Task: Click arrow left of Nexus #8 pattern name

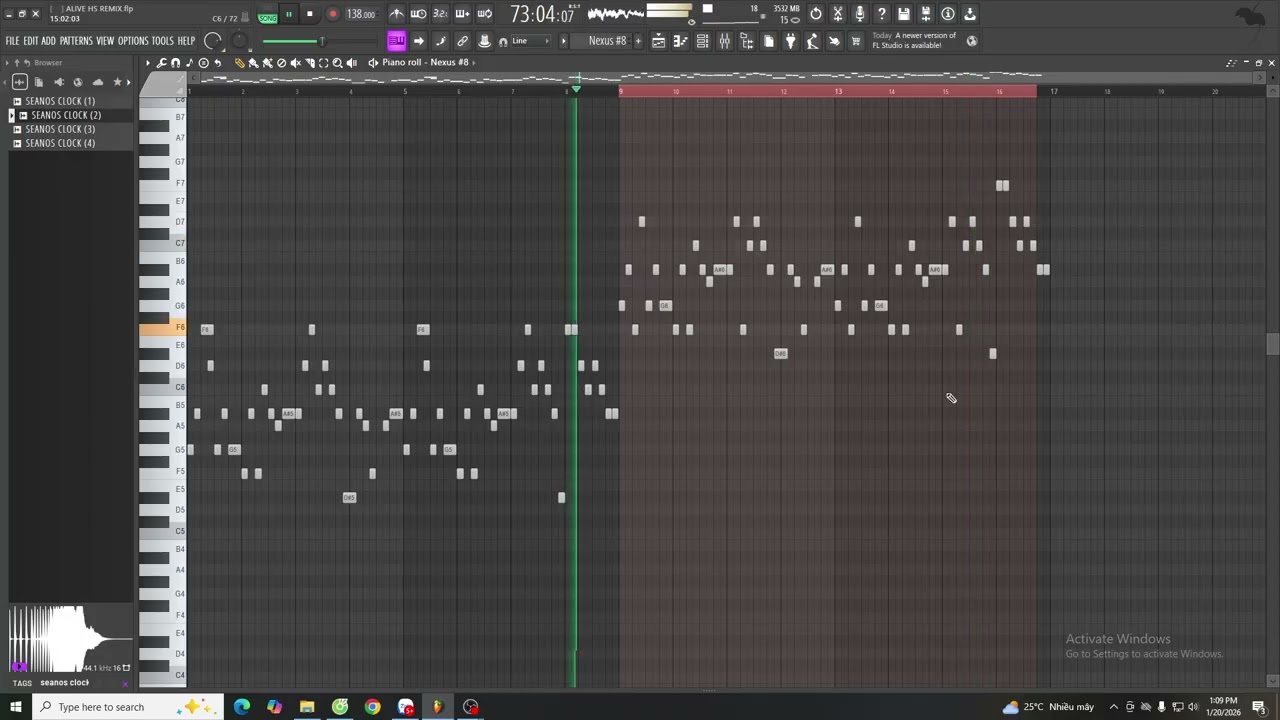Action: click(x=563, y=41)
